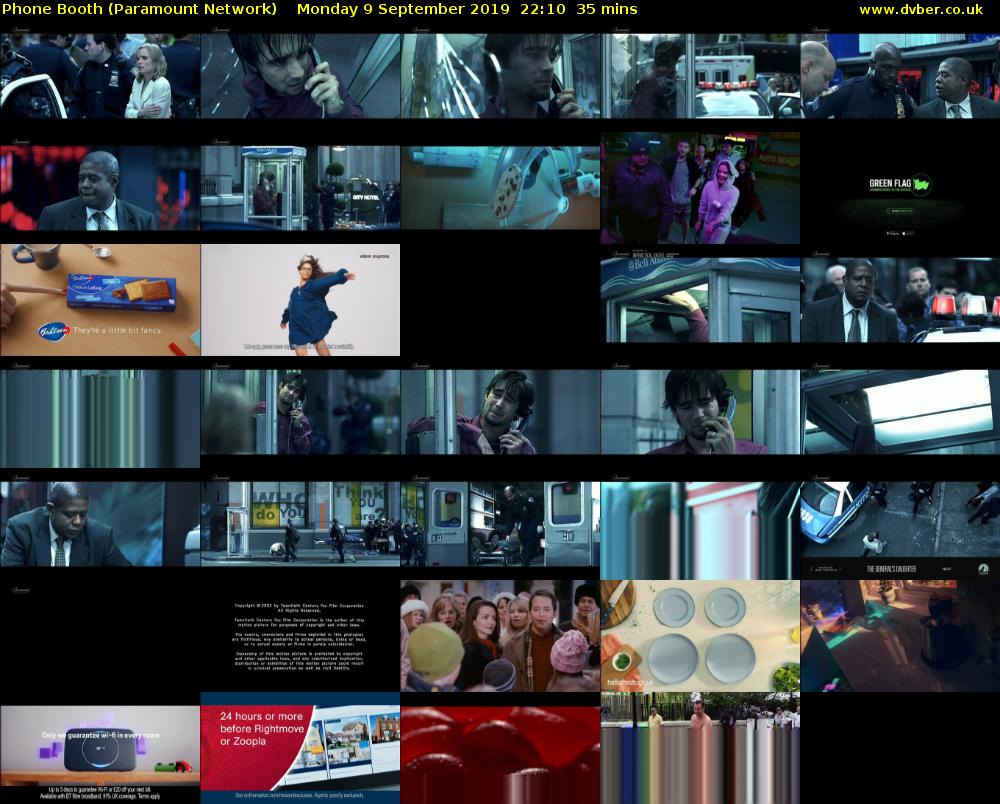This screenshot has height=804, width=1000.
Task: Open thumbnail of men behind railing with stripes
Action: [x=700, y=748]
